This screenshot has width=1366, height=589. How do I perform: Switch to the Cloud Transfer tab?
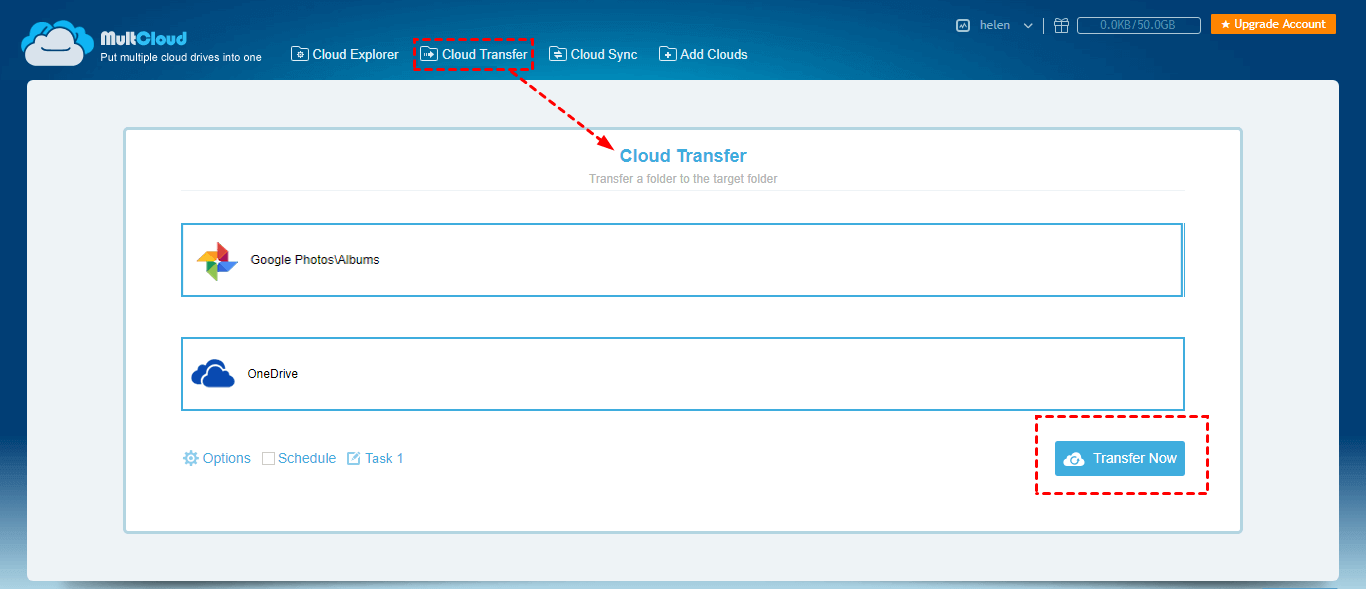tap(474, 54)
